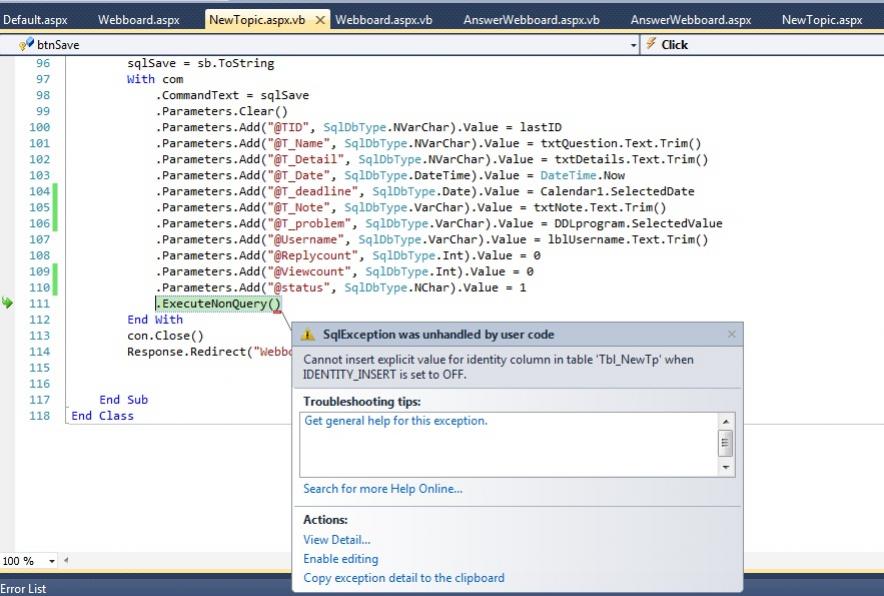Image resolution: width=884 pixels, height=596 pixels.
Task: Open the AnswerWebboard.aspx tab
Action: tap(691, 20)
